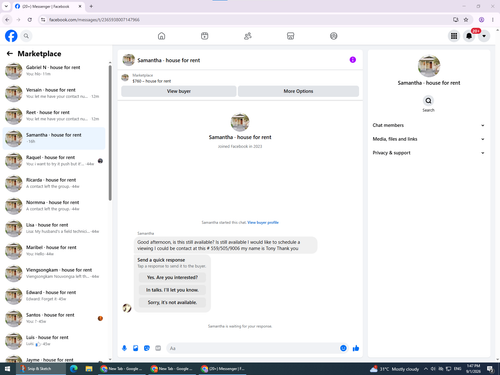Open Luis house for rent chat
The image size is (500, 375).
(54, 341)
